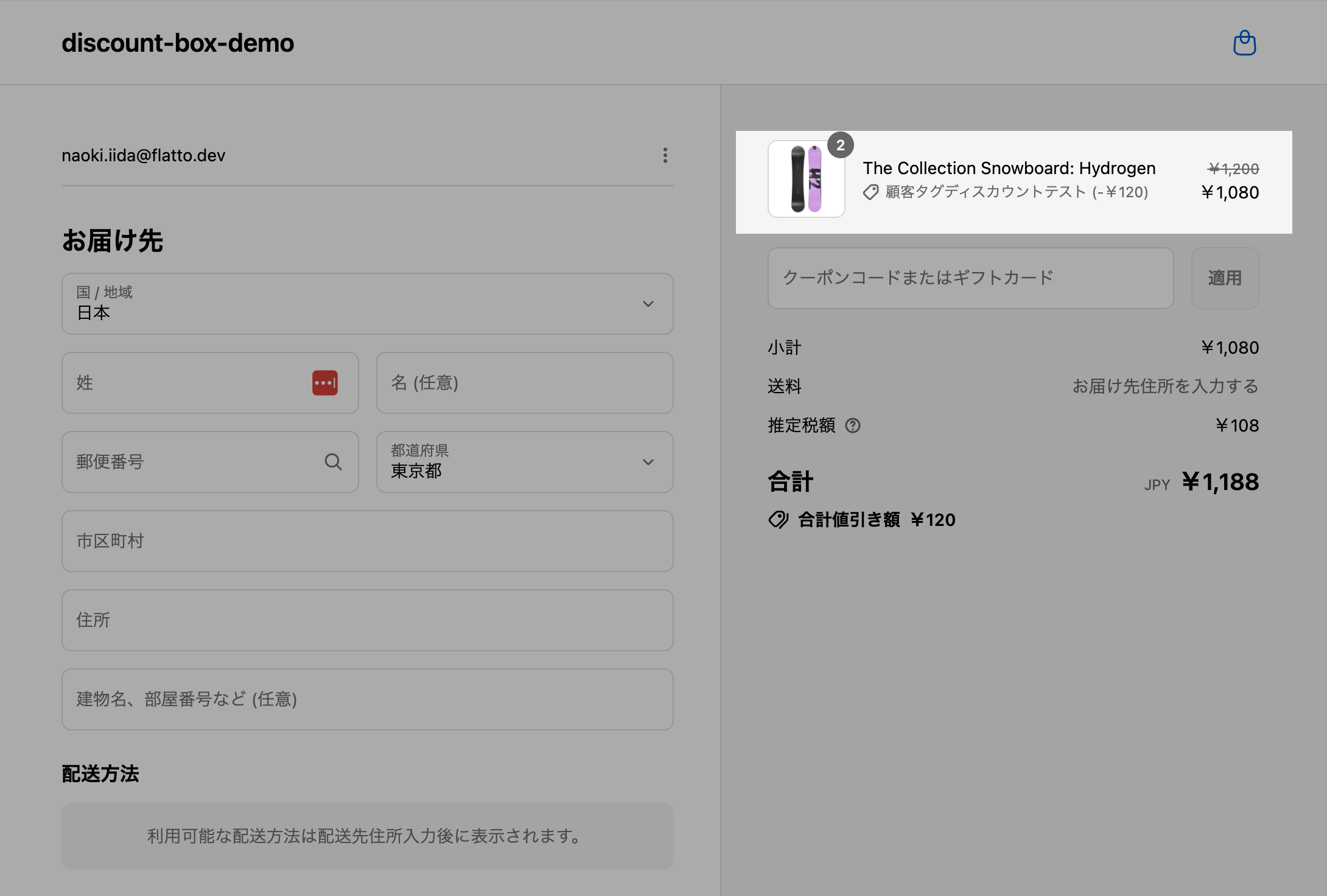Click the discount tag icon under product
This screenshot has width=1327, height=896.
(x=870, y=192)
